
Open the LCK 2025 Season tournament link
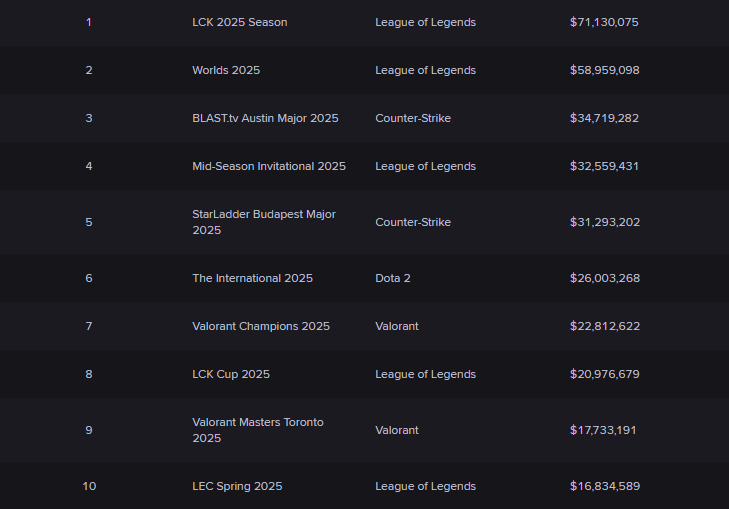click(239, 22)
